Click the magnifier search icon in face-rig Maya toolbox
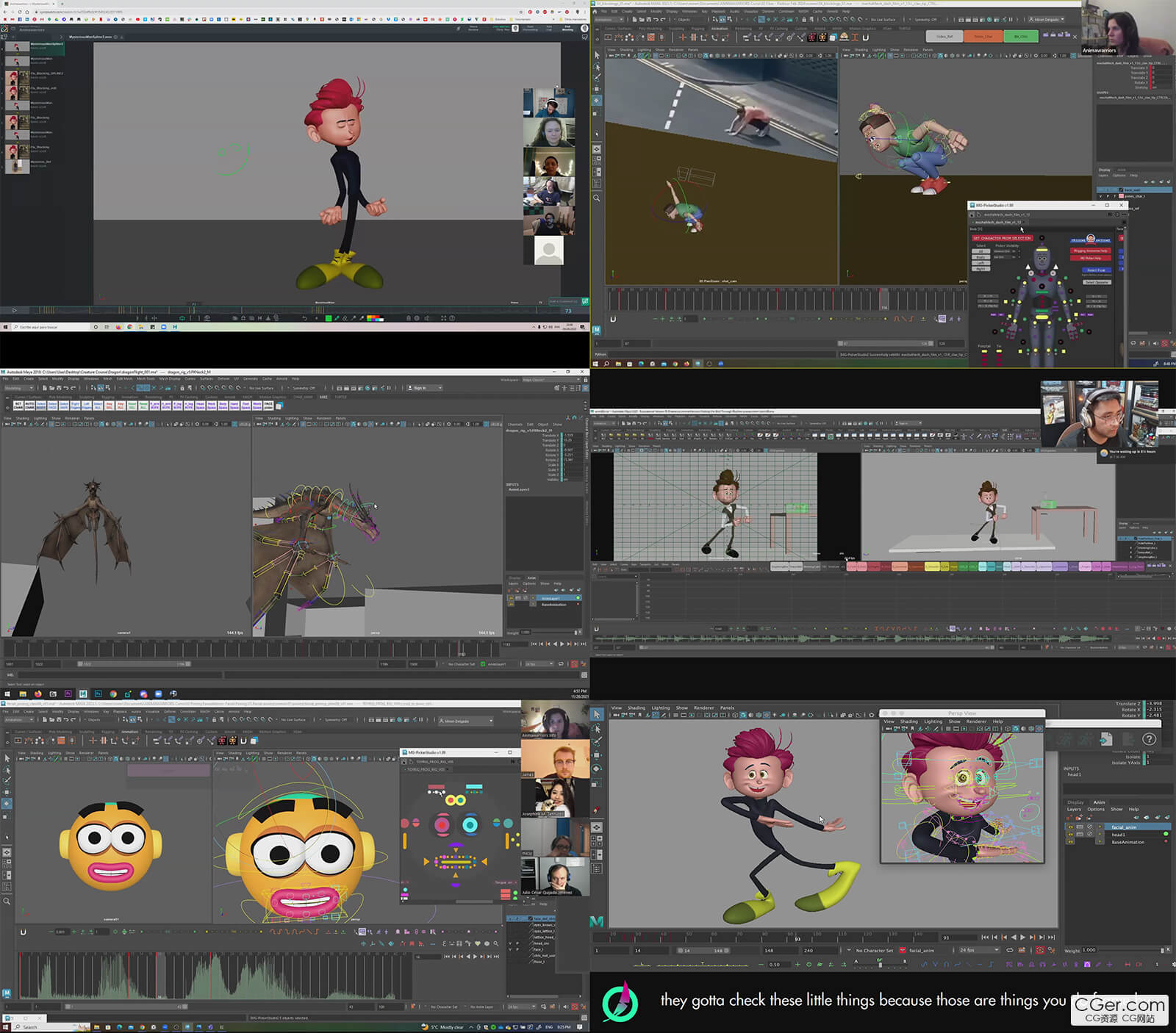Screen dimensions: 1176x1033 pyautogui.click(x=7, y=901)
